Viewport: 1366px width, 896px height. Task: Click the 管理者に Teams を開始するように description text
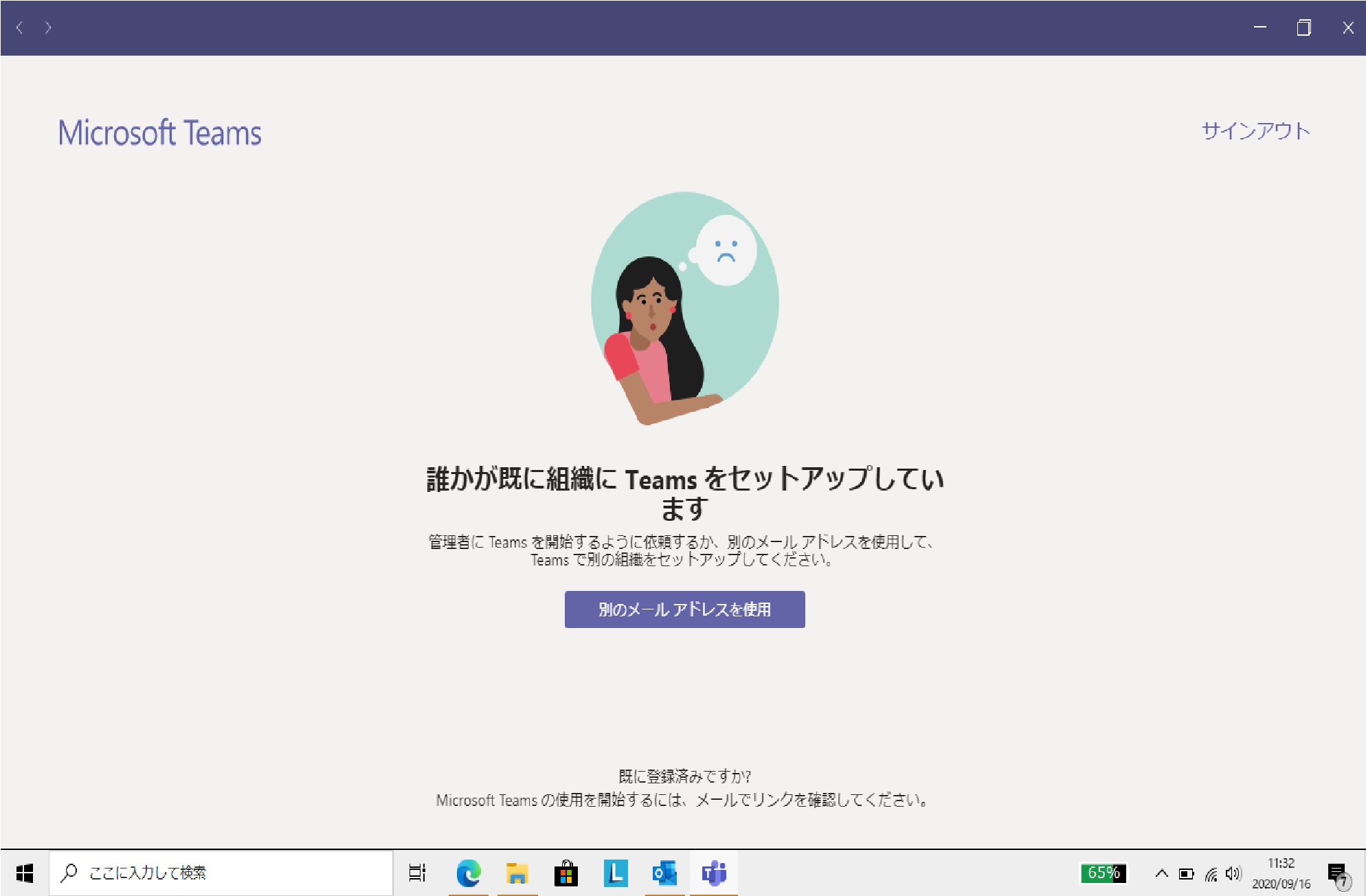point(682,550)
